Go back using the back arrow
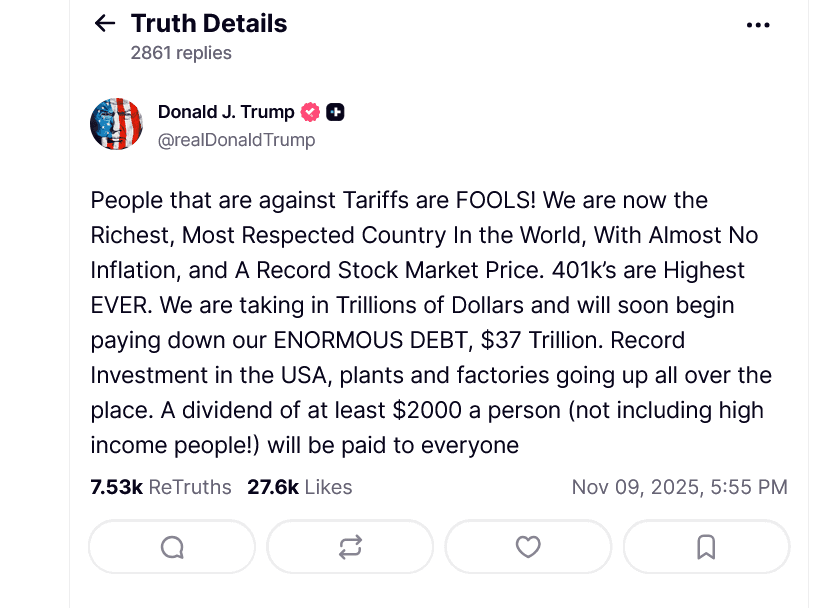The width and height of the screenshot is (831, 608). pos(103,23)
